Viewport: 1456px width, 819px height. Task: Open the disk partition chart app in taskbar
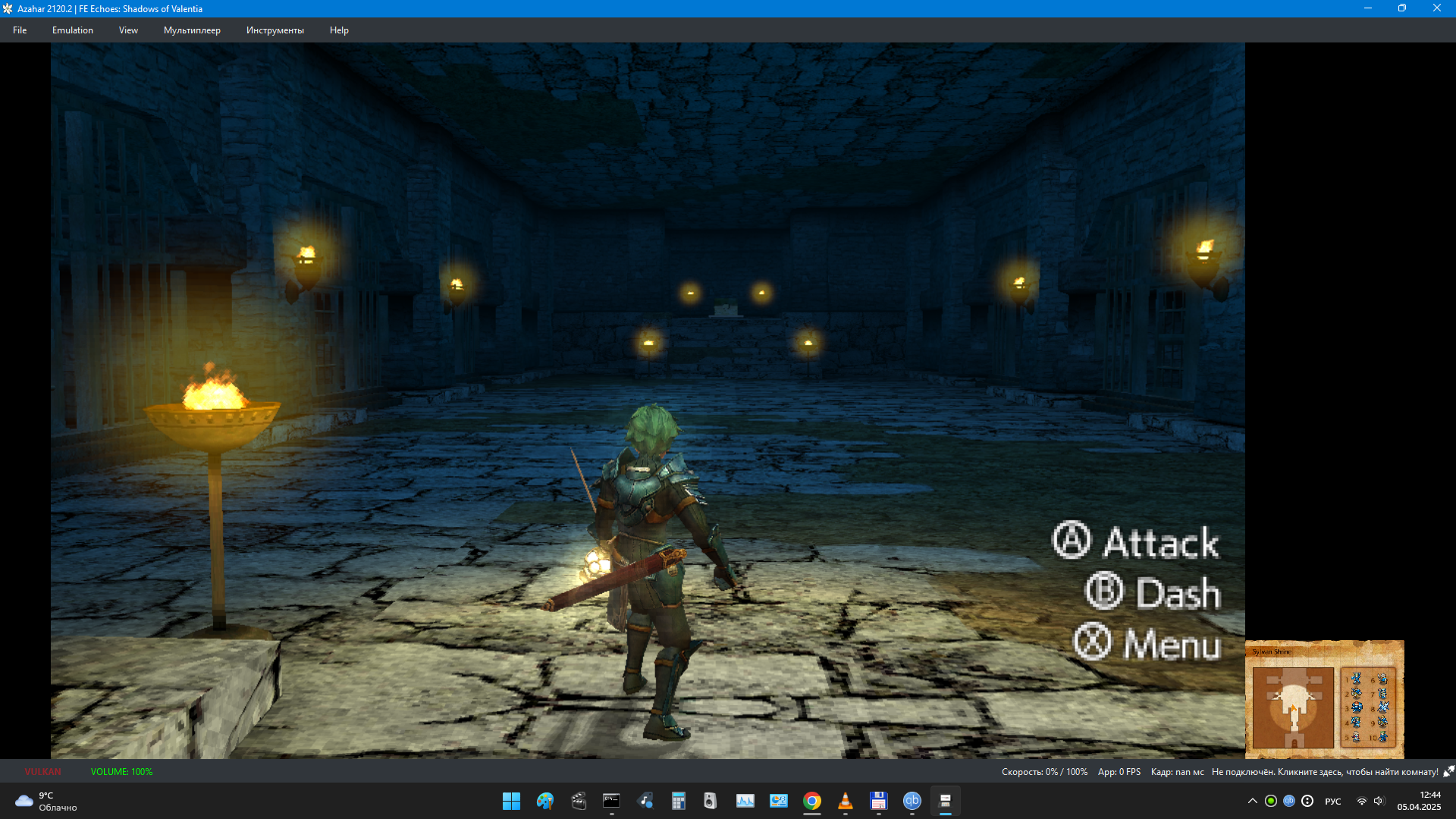pos(779,801)
